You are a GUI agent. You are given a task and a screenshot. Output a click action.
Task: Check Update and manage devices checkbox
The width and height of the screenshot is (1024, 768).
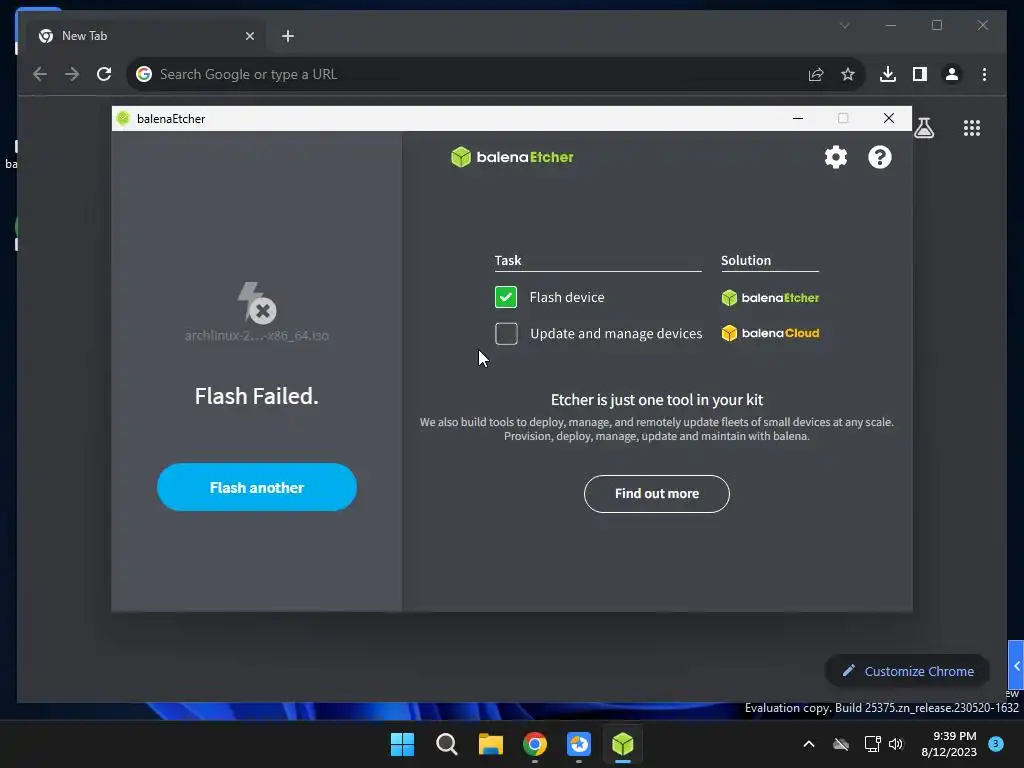click(x=506, y=334)
